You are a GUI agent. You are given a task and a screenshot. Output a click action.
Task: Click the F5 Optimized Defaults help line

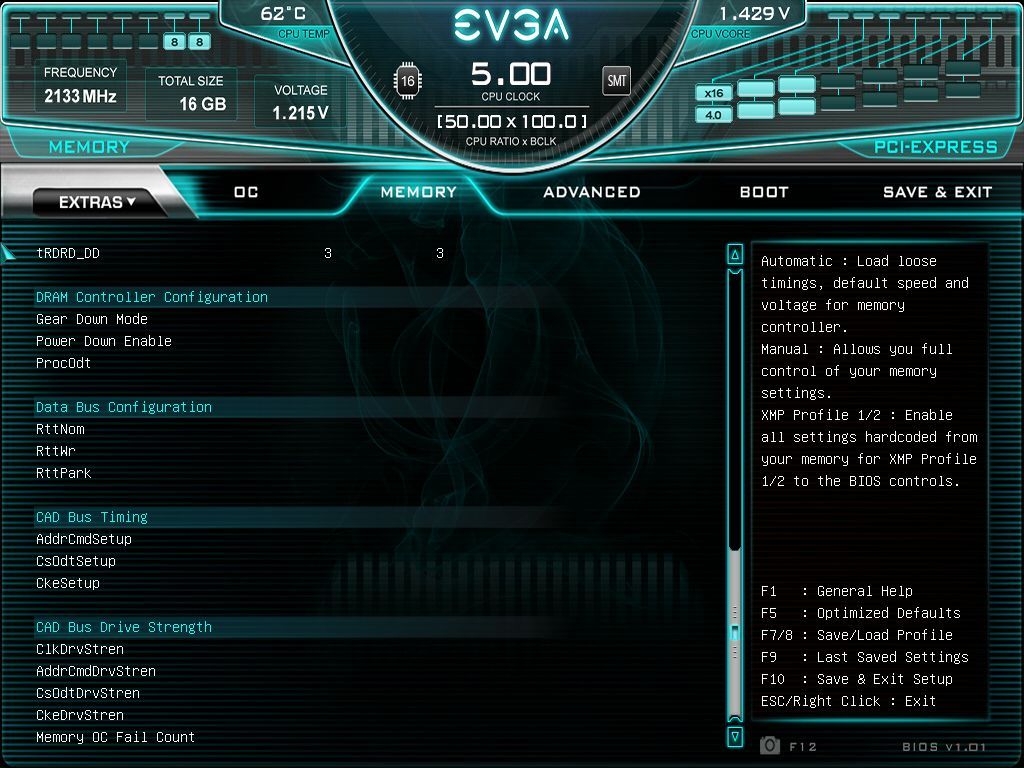(861, 613)
